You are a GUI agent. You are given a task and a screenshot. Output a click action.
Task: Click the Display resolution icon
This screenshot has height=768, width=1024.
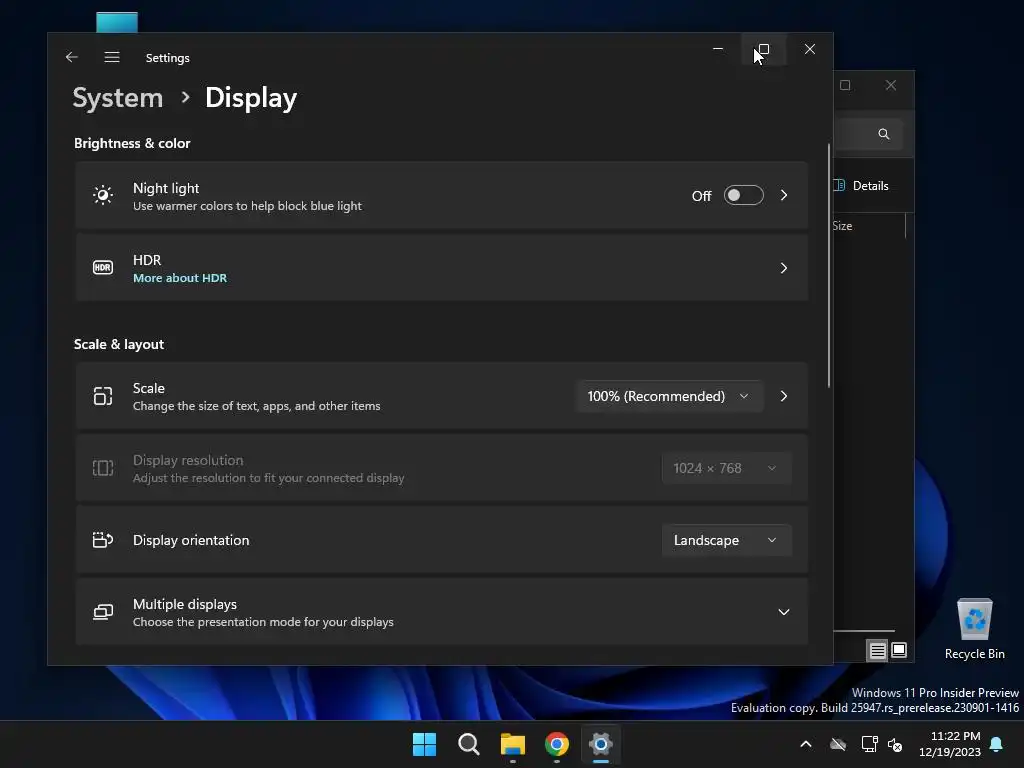pos(103,468)
